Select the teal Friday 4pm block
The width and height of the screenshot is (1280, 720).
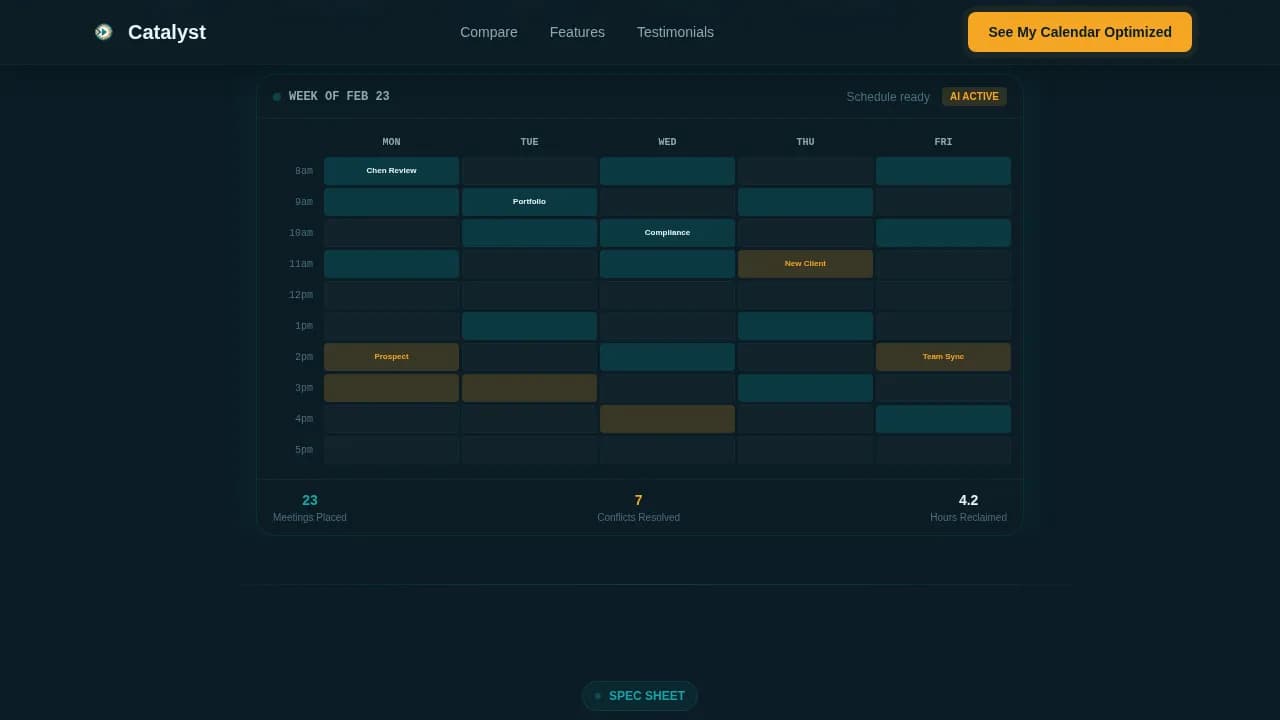tap(943, 419)
